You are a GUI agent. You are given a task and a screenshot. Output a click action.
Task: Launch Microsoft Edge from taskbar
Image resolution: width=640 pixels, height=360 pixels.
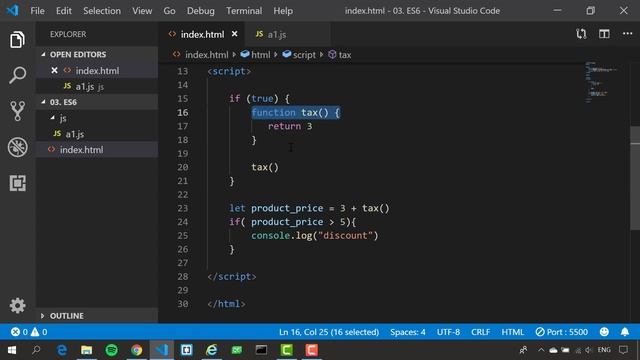62,350
